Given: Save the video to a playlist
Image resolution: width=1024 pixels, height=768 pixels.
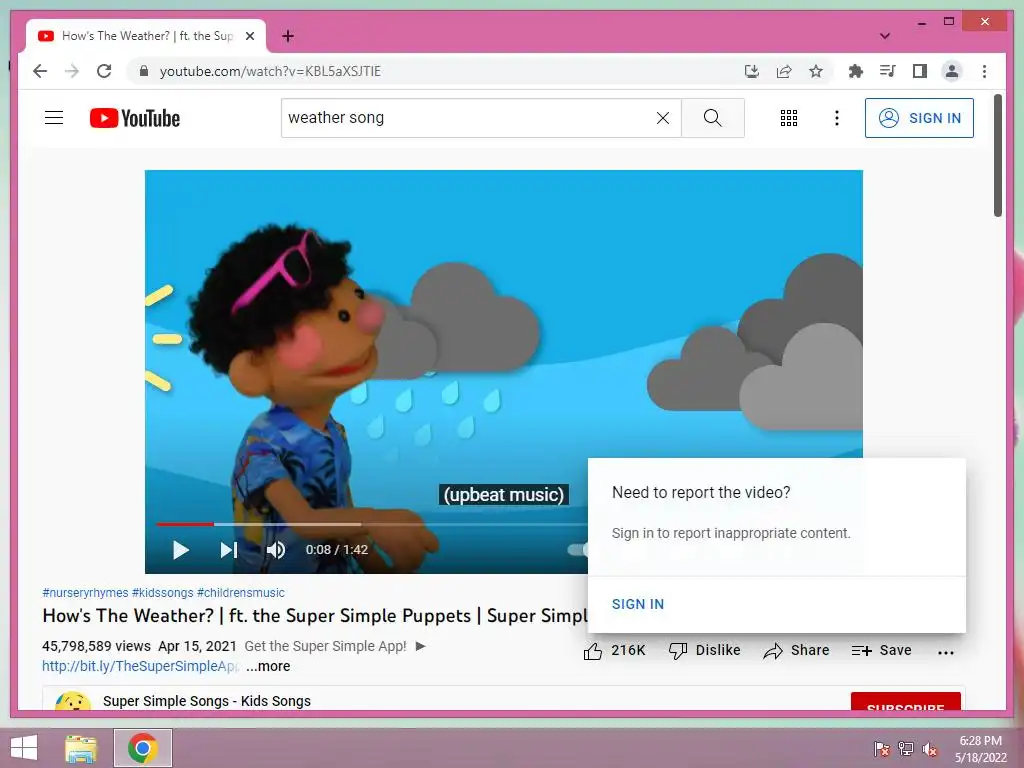Looking at the screenshot, I should tap(881, 650).
